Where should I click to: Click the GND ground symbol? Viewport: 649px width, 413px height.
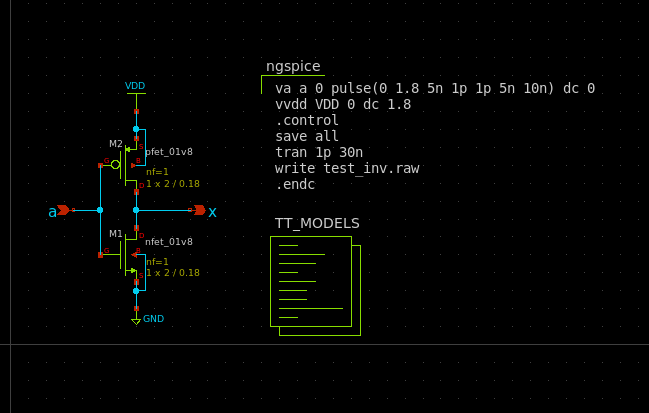[x=137, y=317]
